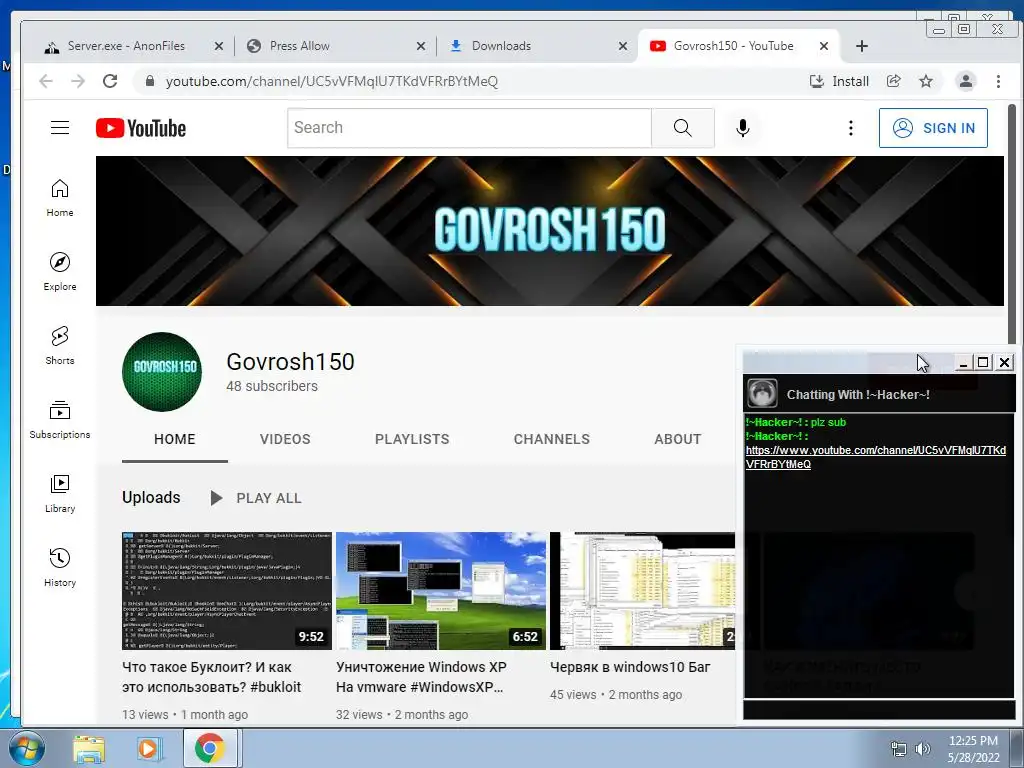Select the channel ABOUT tab

click(678, 440)
